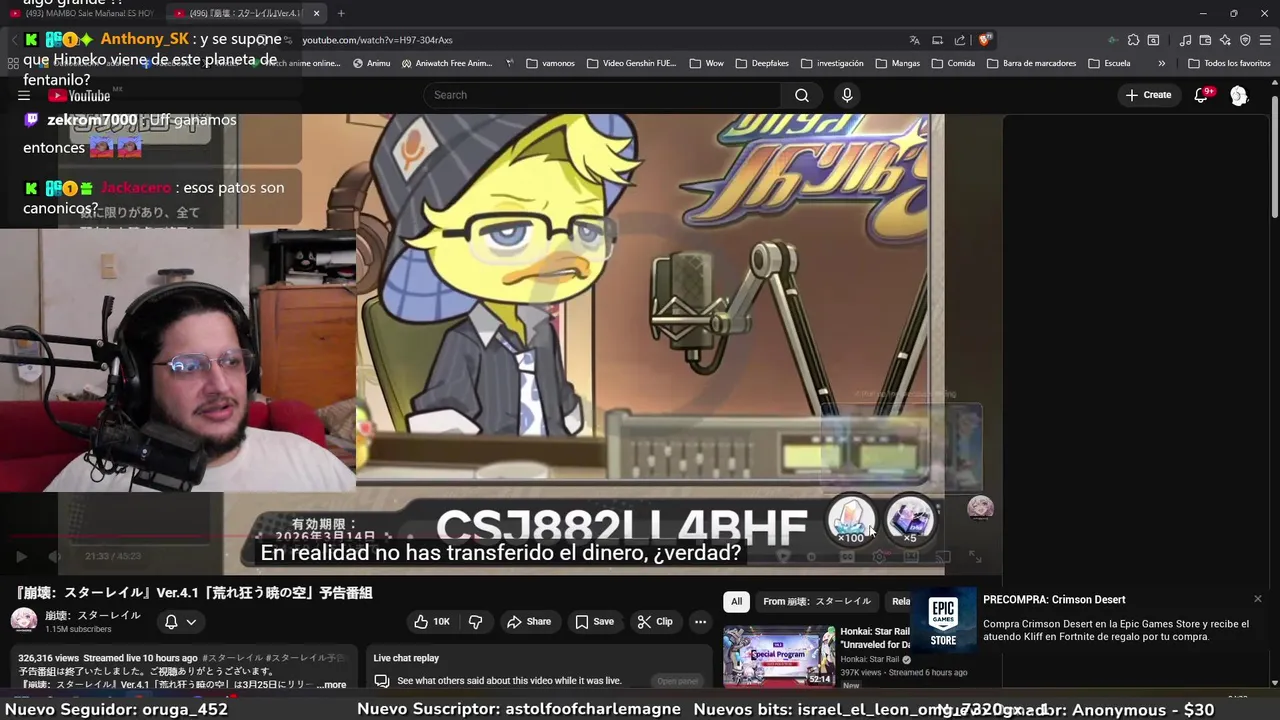
Task: Focus the YouTube Search field
Action: (603, 95)
